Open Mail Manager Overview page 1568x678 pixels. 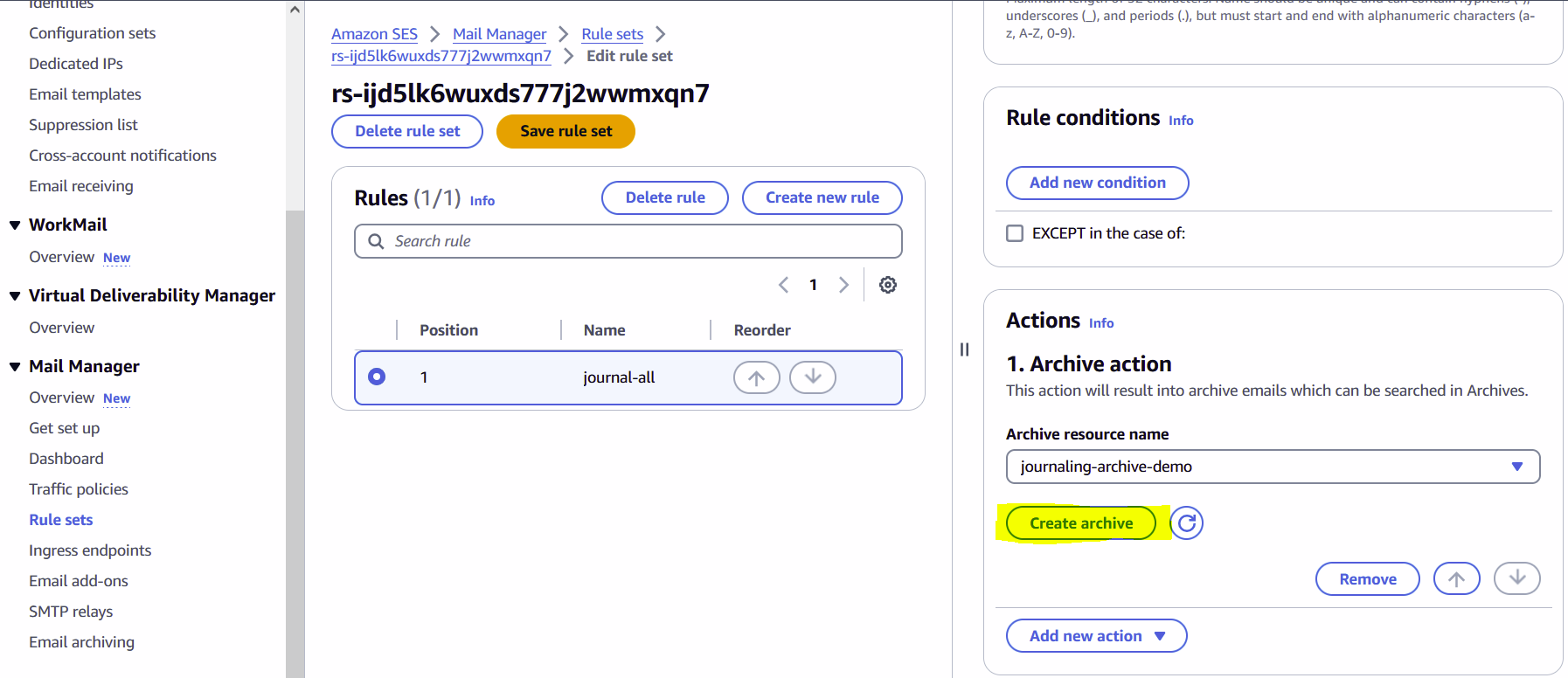click(61, 398)
